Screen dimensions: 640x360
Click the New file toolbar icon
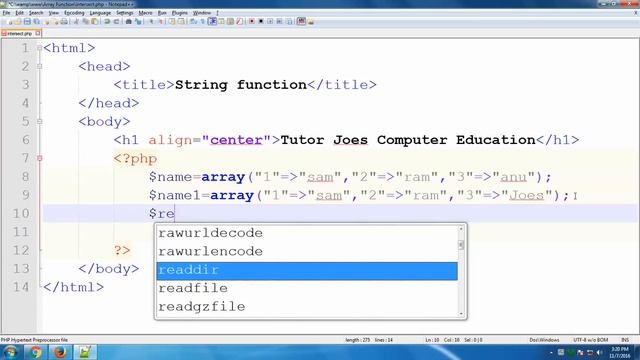(9, 21)
